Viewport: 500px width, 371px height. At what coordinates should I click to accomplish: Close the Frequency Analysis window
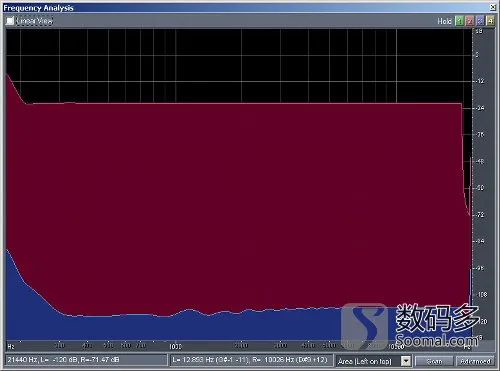(x=493, y=7)
